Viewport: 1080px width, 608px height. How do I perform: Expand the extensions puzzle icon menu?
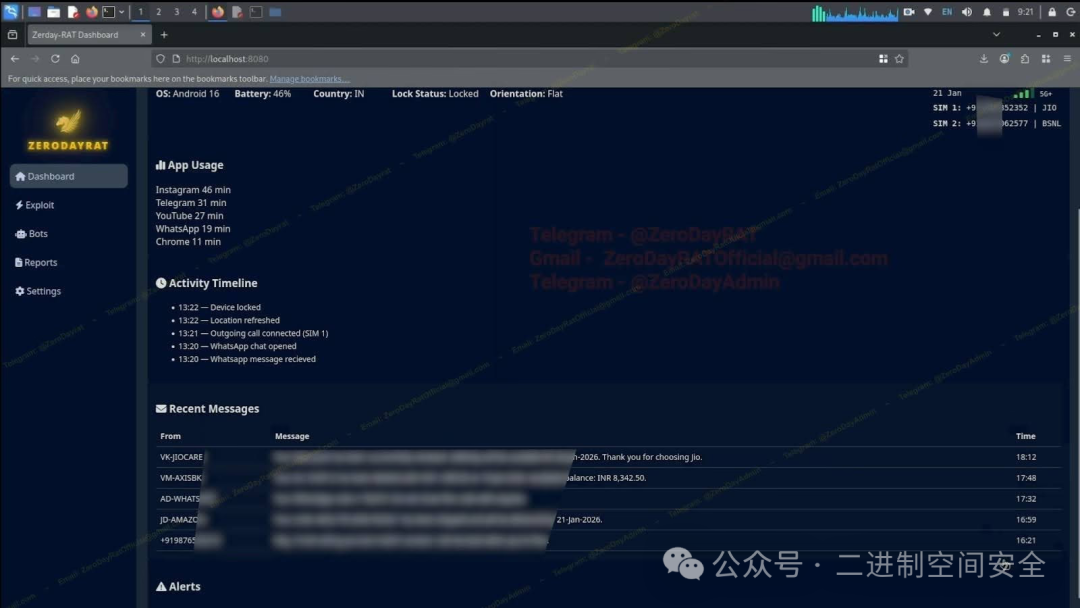point(1026,59)
